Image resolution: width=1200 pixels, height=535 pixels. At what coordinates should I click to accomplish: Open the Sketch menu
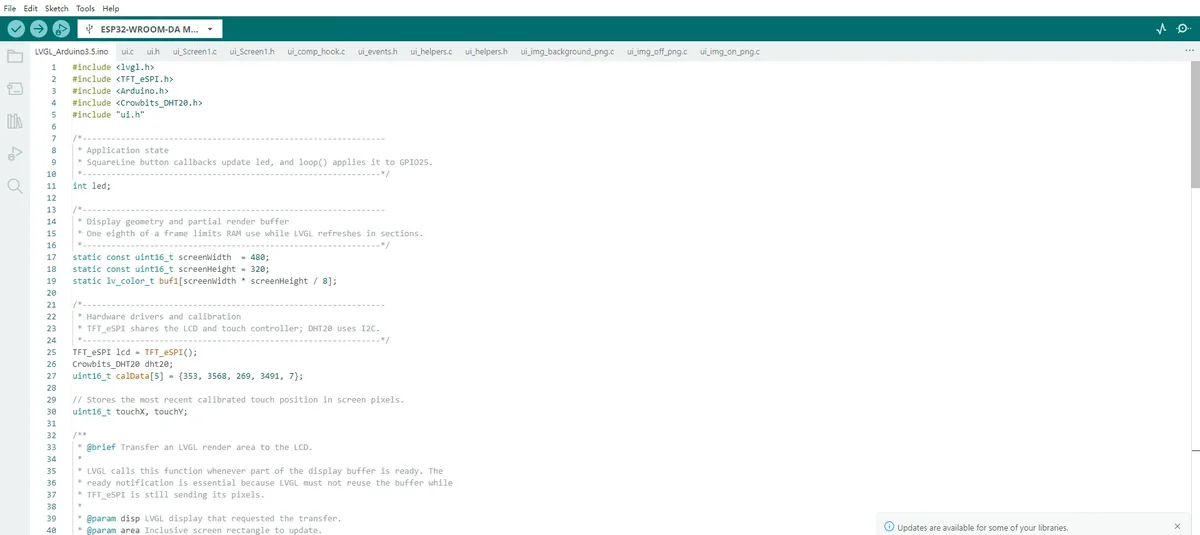(x=57, y=8)
